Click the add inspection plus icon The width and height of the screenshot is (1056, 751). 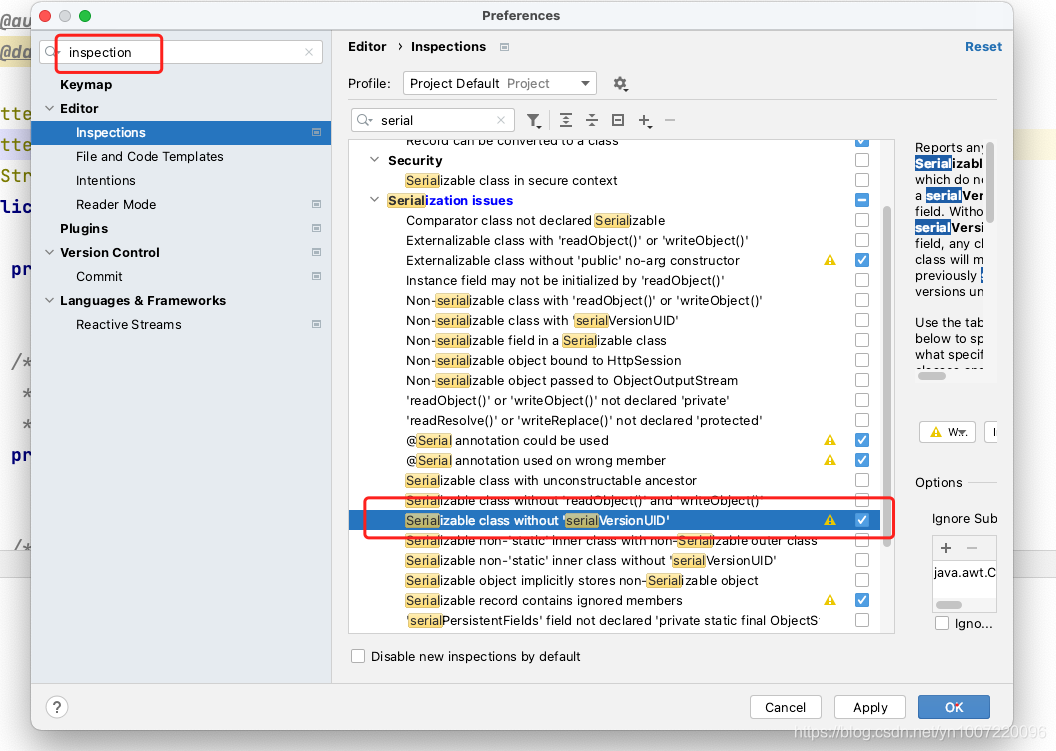(x=645, y=121)
